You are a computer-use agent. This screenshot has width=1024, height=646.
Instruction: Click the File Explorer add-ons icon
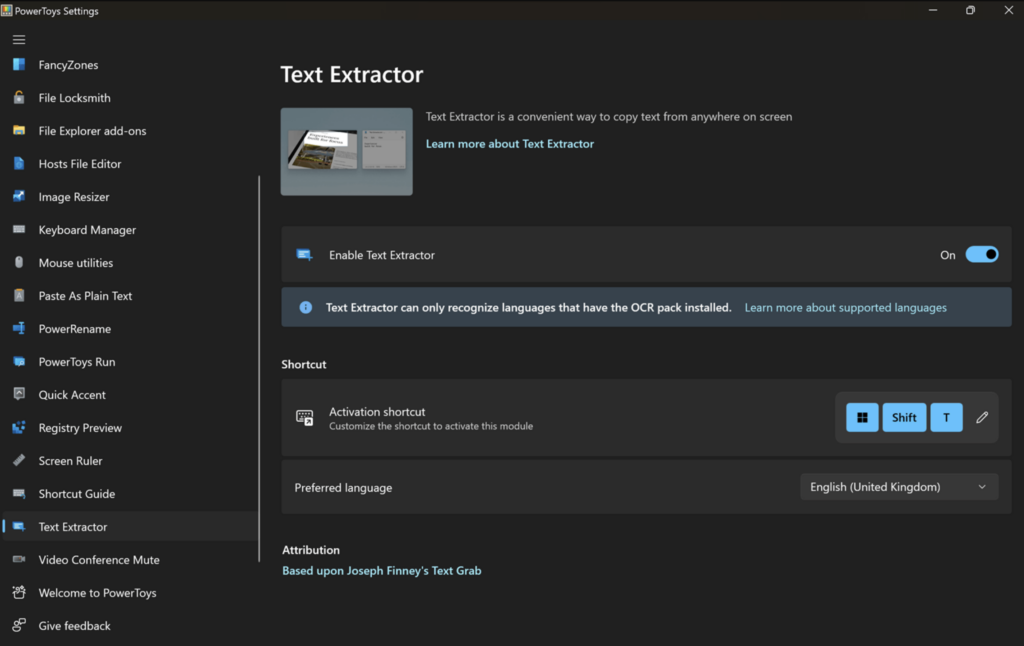(19, 131)
